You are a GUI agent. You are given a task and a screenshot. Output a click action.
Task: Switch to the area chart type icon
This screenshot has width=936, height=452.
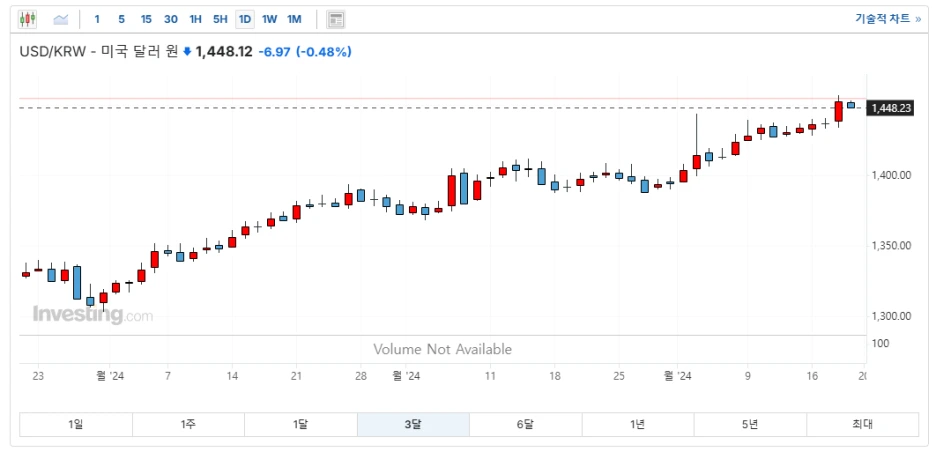(x=61, y=19)
